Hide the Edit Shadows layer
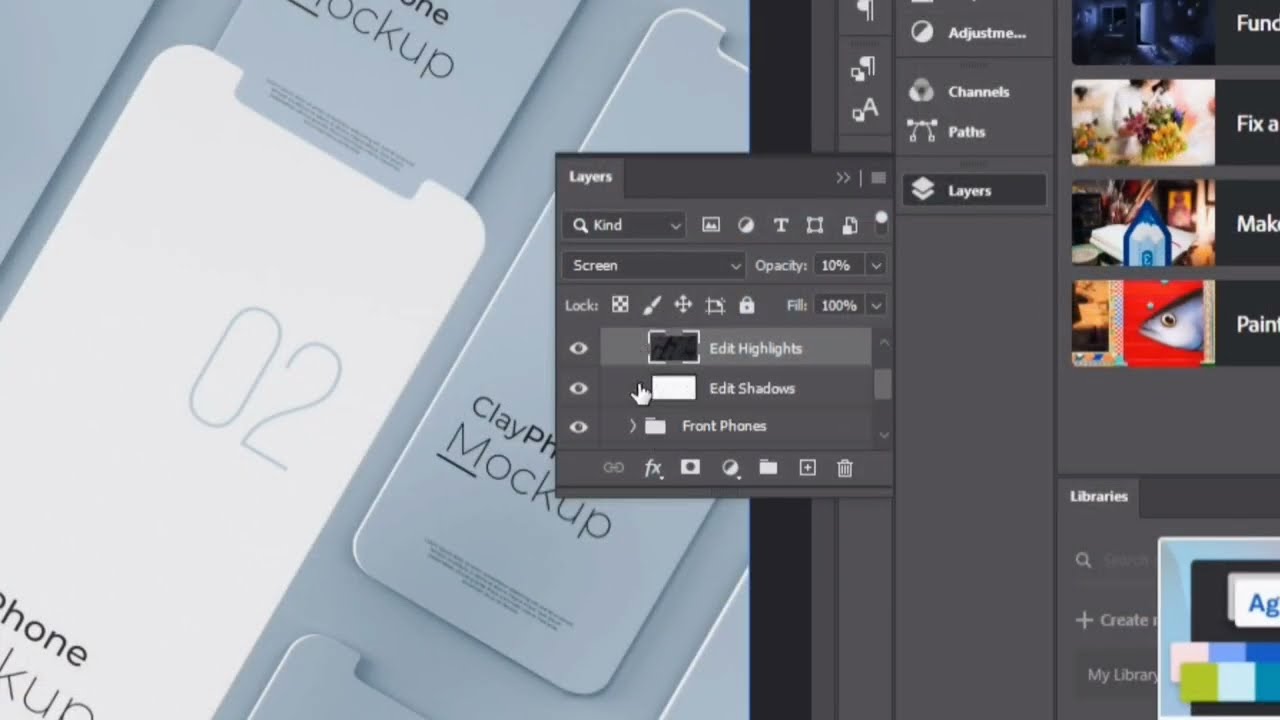 click(x=578, y=388)
